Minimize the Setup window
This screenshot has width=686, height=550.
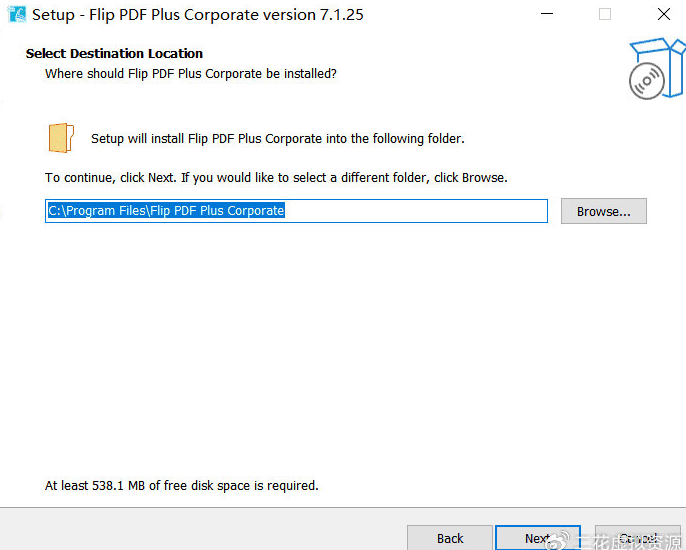coord(547,15)
